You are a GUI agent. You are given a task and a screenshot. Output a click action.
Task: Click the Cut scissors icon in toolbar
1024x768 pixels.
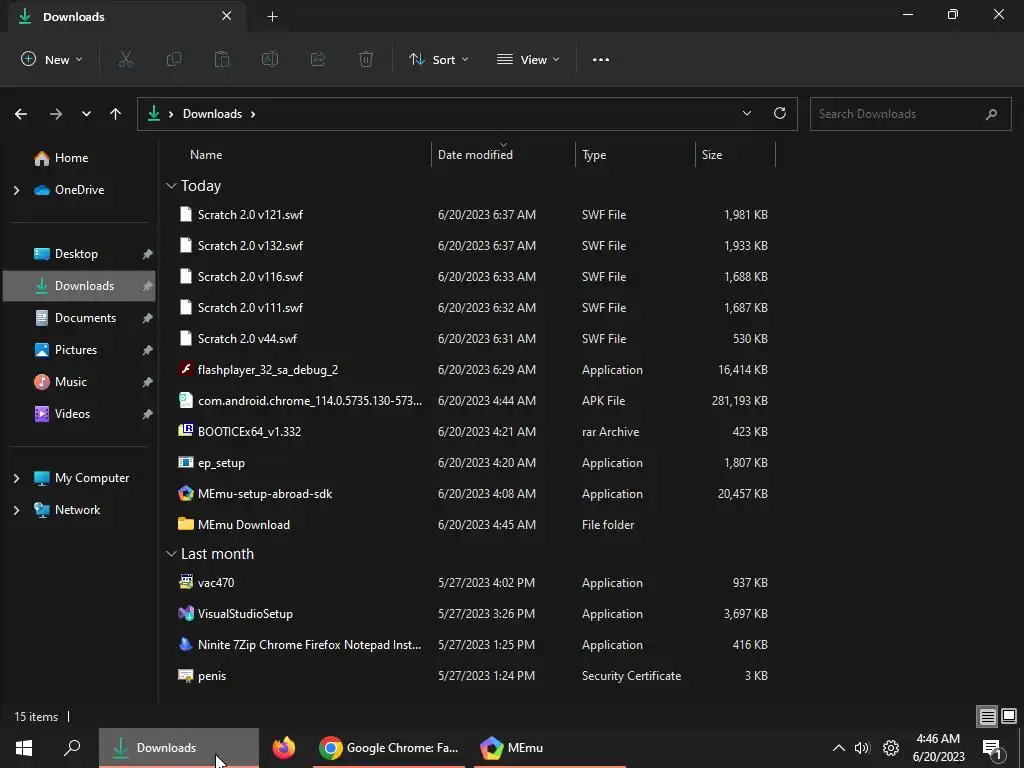[125, 59]
